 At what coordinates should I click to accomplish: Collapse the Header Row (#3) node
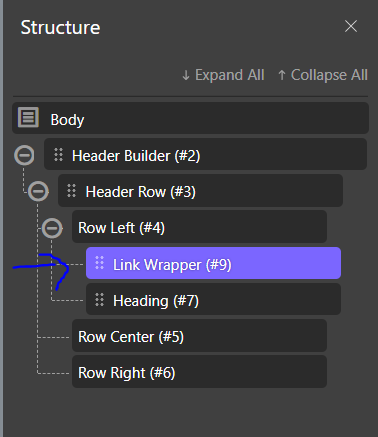tap(38, 191)
